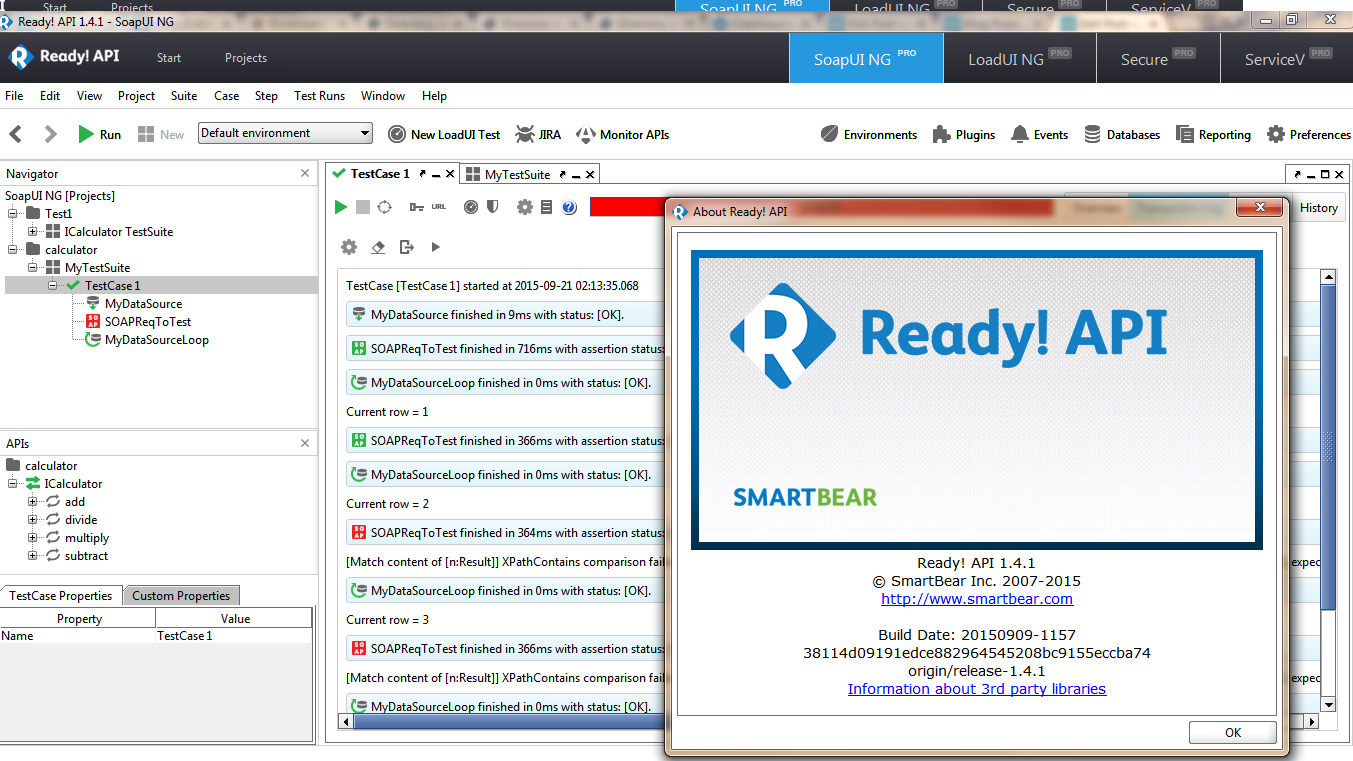Open the JIRA bug integration

point(538,134)
